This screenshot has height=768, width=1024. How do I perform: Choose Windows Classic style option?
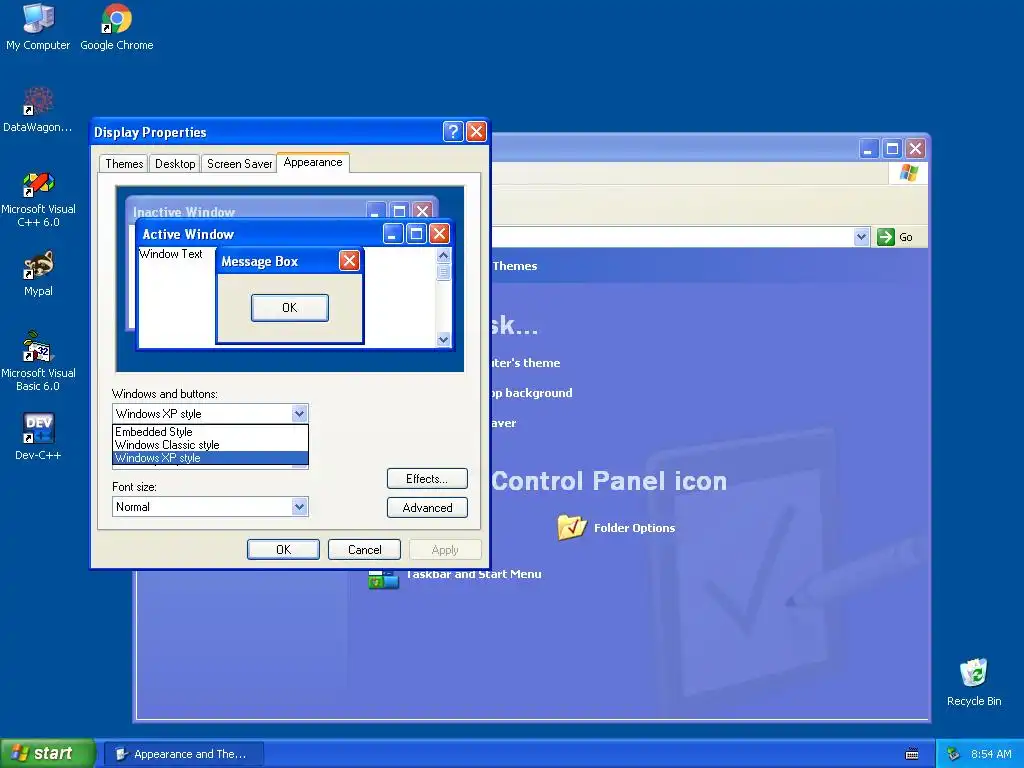coord(210,445)
